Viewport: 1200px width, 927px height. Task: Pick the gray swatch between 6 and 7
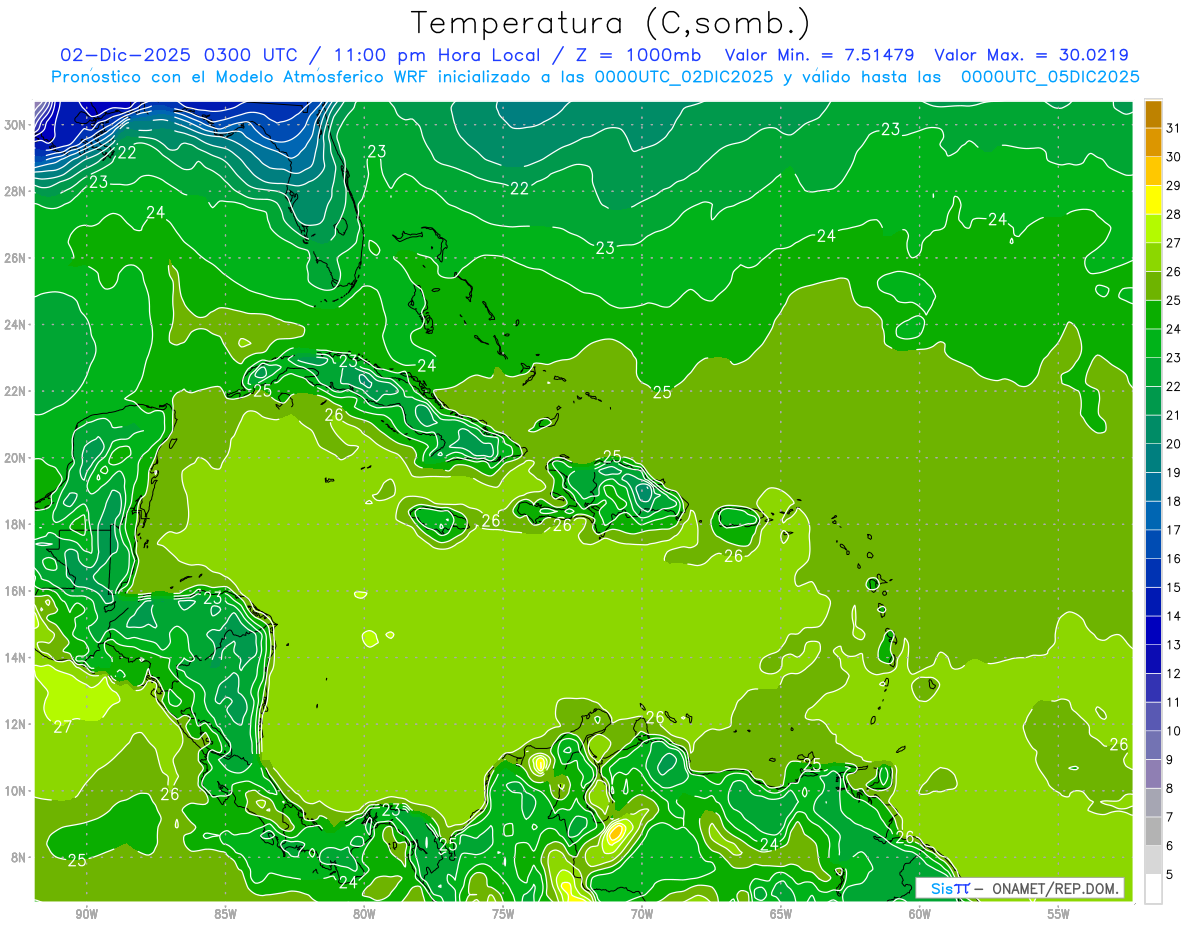(x=1153, y=832)
